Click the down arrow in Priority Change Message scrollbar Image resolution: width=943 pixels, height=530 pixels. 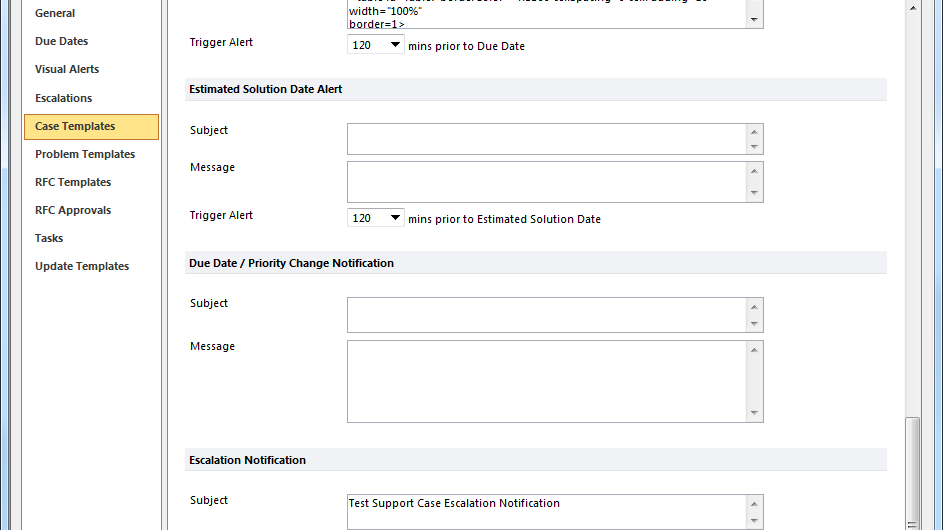(x=754, y=413)
